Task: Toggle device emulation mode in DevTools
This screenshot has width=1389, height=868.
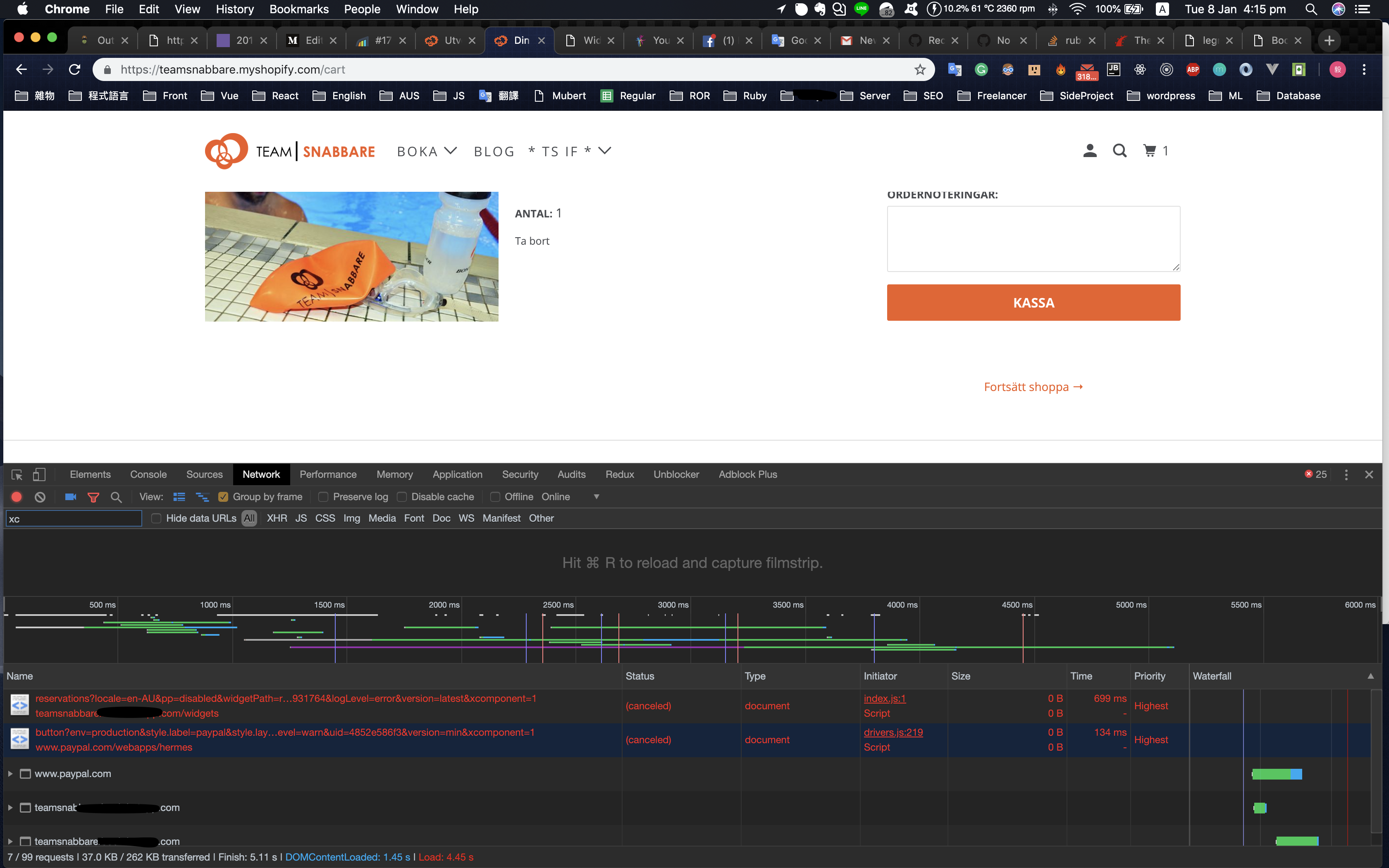Action: click(x=38, y=474)
